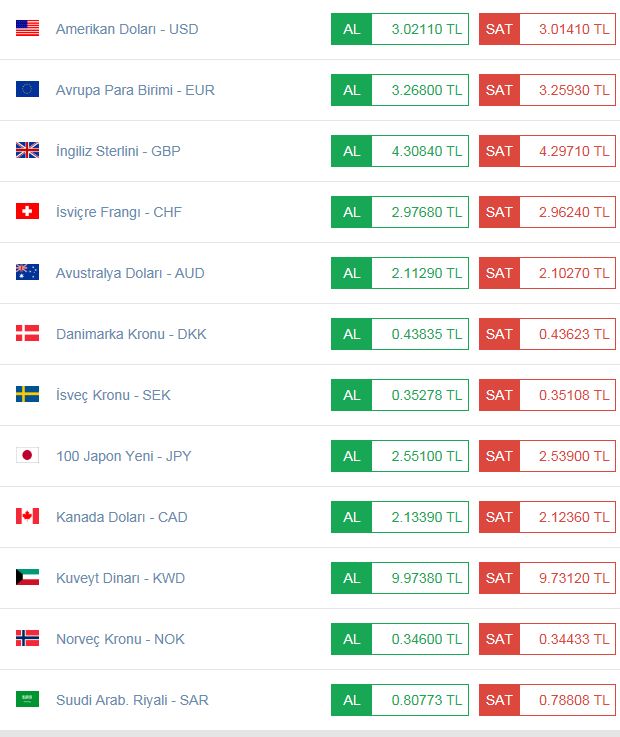620x737 pixels.
Task: Click SAT button for Kuveyt Dinarı KWD
Action: pyautogui.click(x=499, y=578)
